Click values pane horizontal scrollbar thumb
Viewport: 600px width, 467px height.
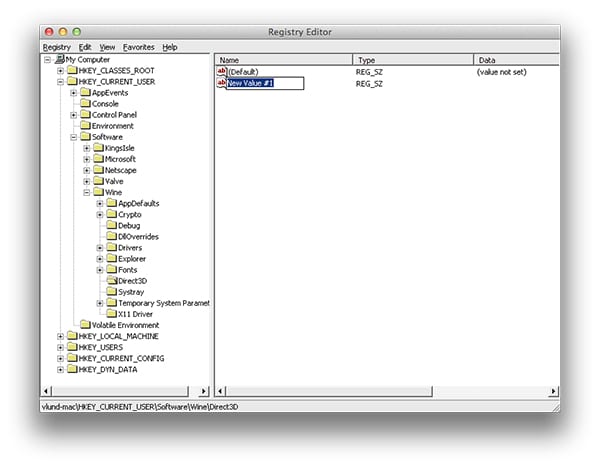pyautogui.click(x=329, y=391)
